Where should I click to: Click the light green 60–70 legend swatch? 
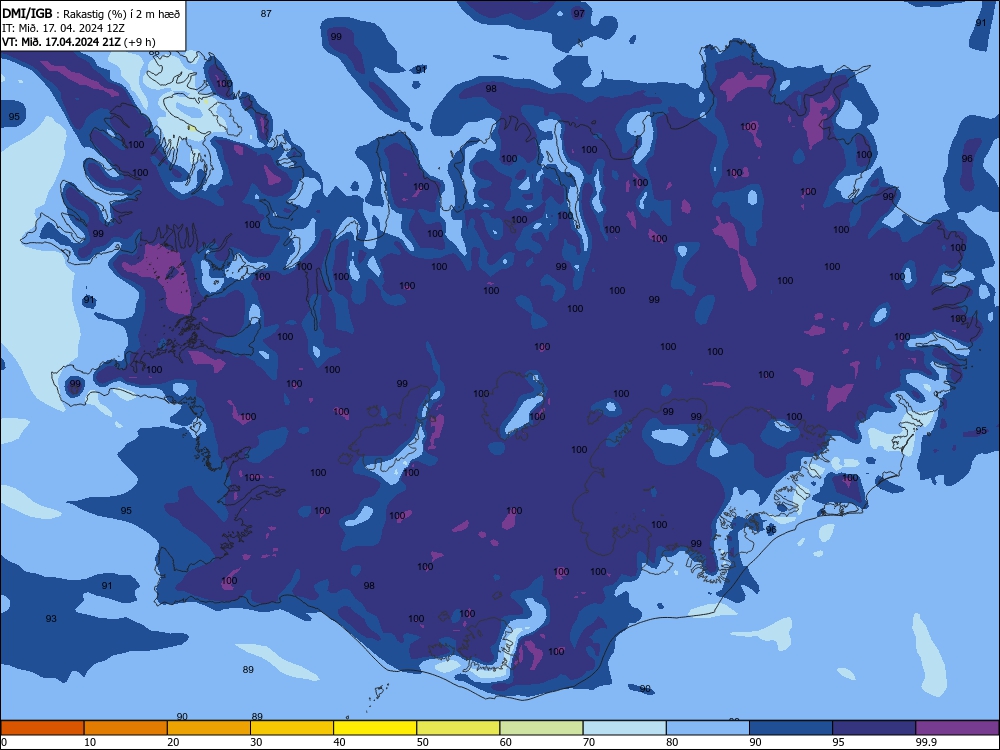point(541,728)
